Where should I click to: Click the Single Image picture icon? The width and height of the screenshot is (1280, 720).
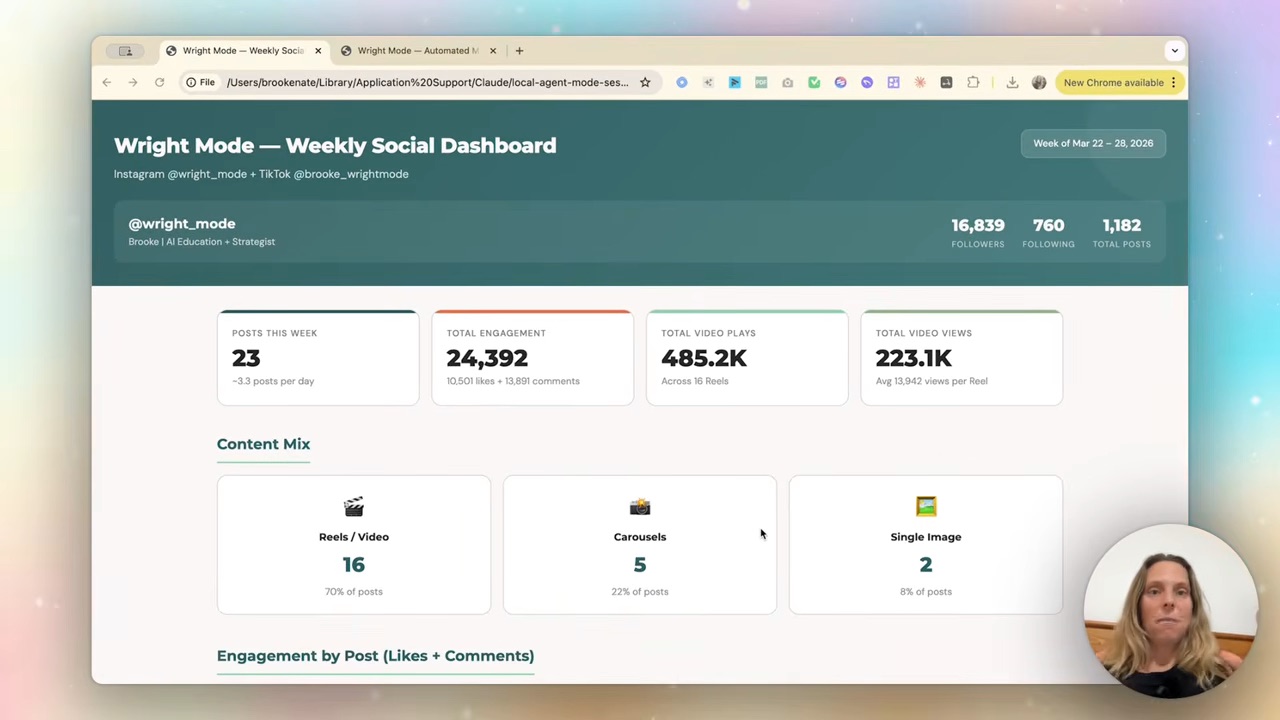point(926,507)
